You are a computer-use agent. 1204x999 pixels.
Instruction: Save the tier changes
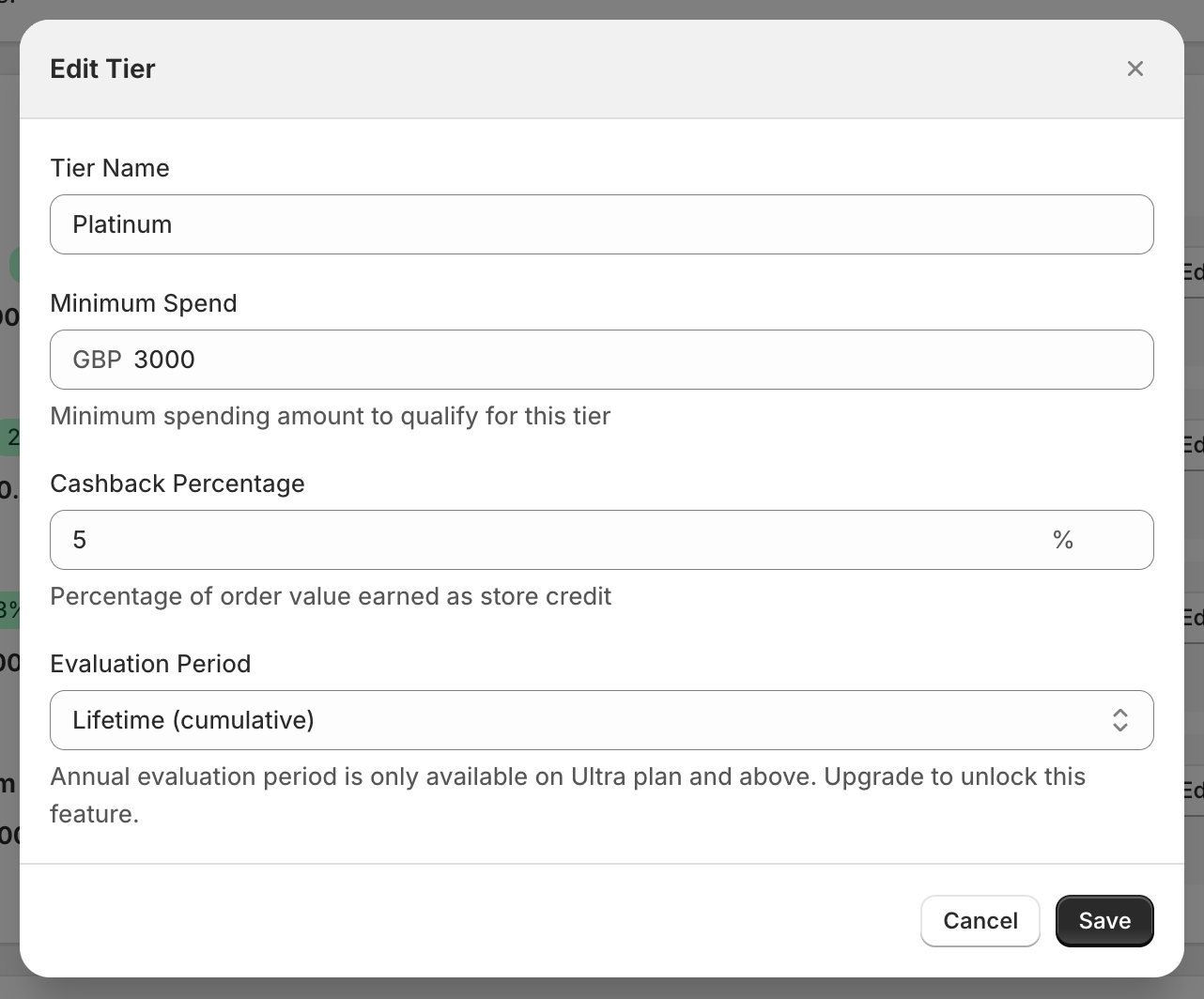point(1104,920)
